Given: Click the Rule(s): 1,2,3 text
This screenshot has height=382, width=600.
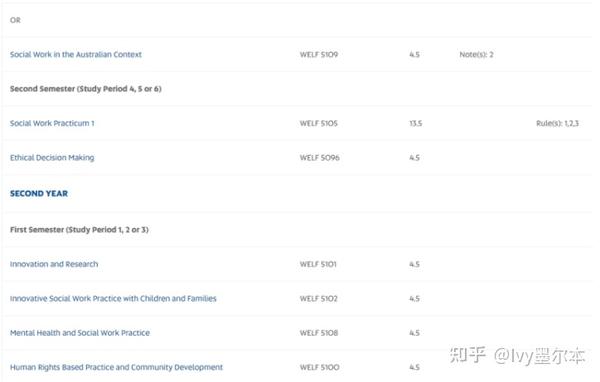Looking at the screenshot, I should (x=558, y=123).
